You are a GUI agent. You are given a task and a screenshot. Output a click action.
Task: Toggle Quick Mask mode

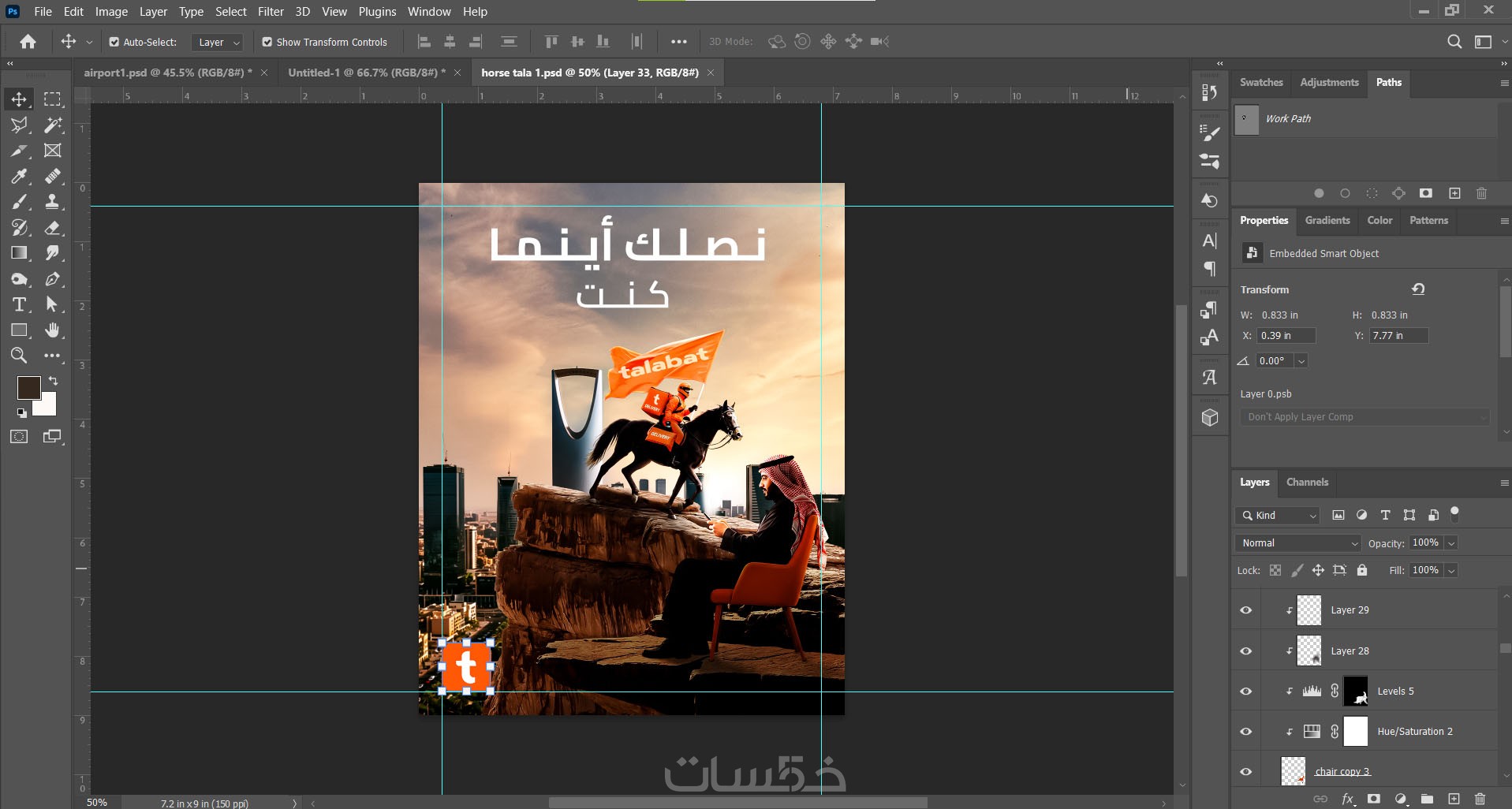coord(19,436)
